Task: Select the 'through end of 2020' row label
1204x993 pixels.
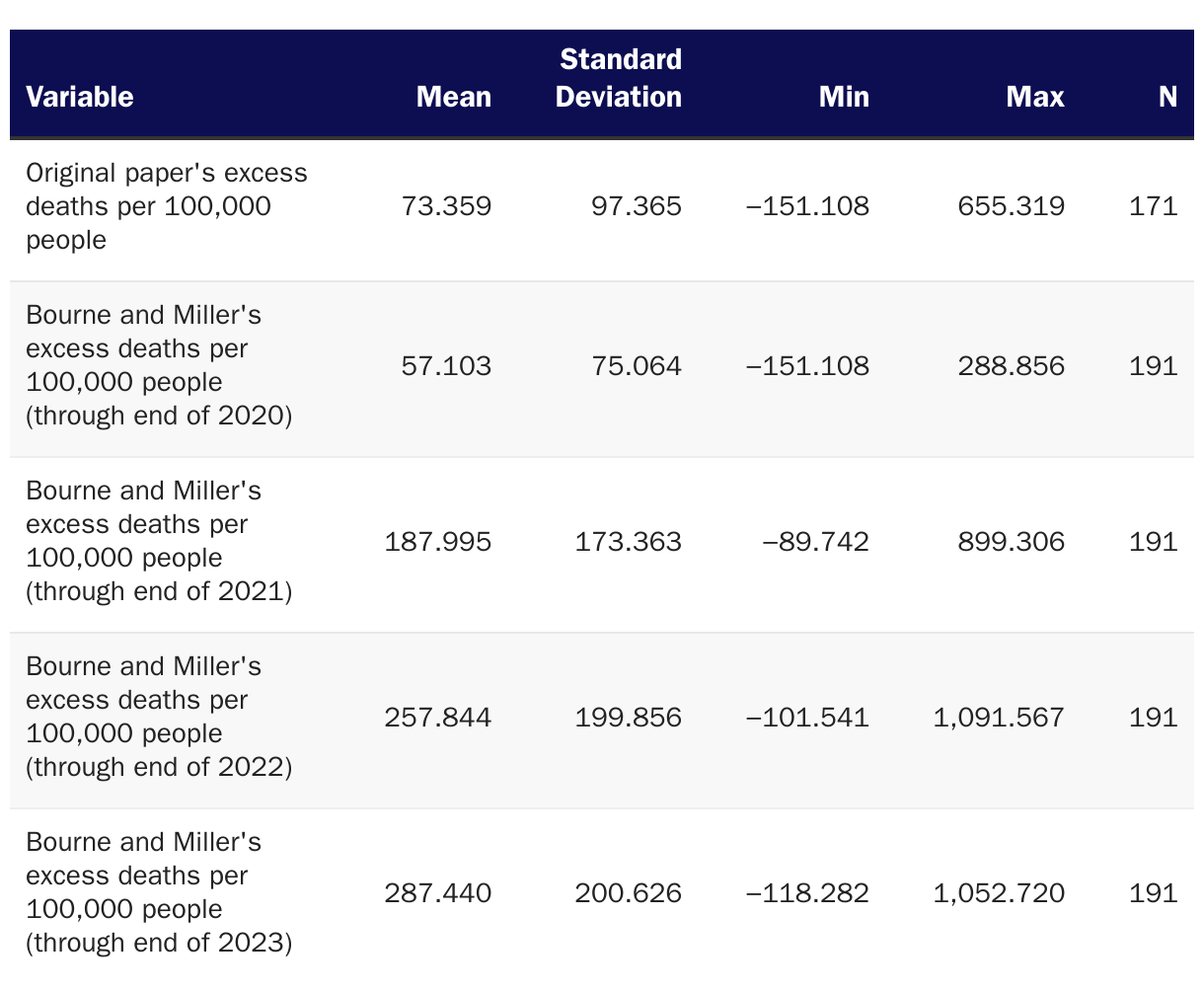Action: pyautogui.click(x=159, y=365)
